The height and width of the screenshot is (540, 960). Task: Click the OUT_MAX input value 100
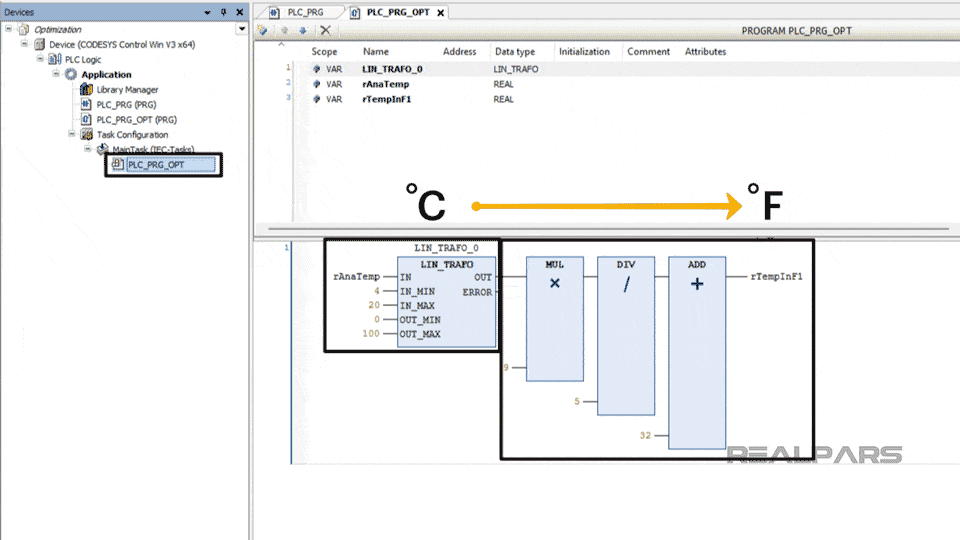point(371,334)
